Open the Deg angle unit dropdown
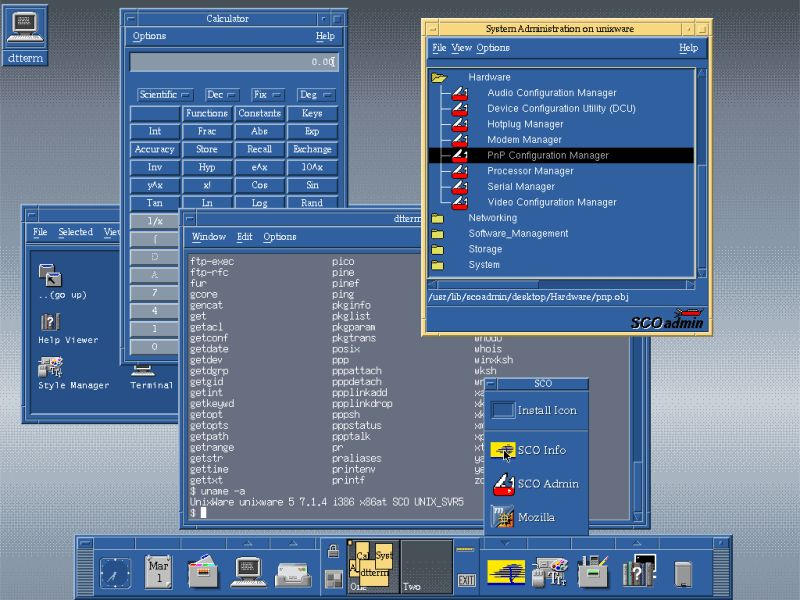Image resolution: width=800 pixels, height=600 pixels. (316, 95)
